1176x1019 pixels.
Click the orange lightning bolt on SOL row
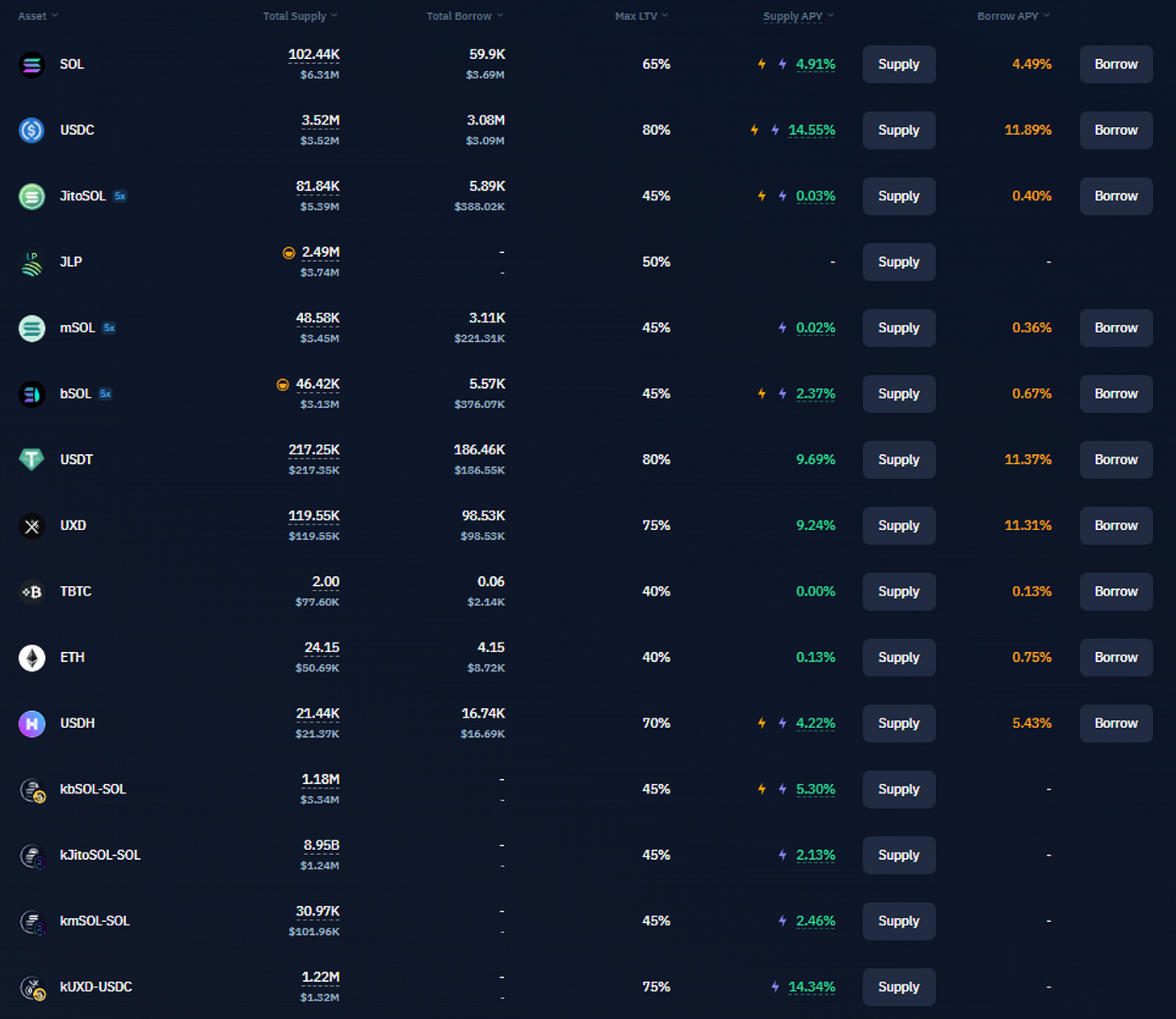[762, 64]
